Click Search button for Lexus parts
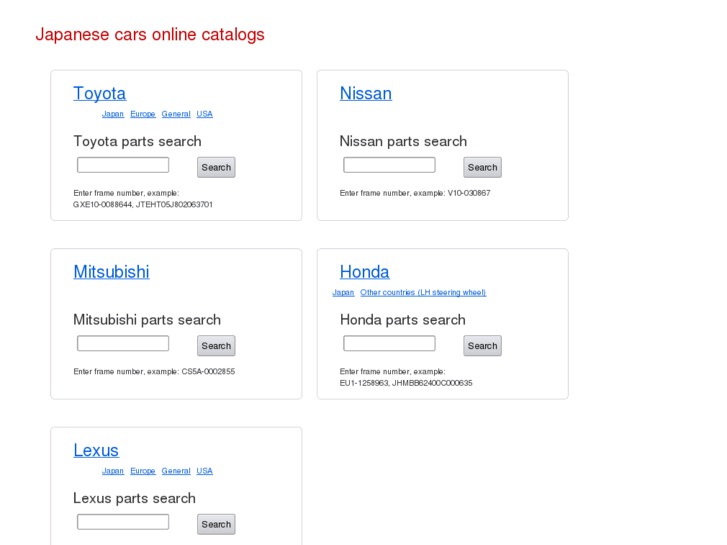Screen dimensions: 727x545 point(216,524)
